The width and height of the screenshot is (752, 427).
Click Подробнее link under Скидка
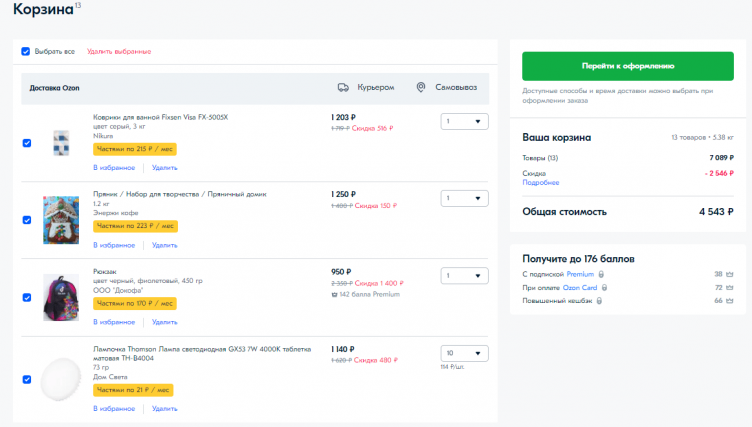point(541,183)
